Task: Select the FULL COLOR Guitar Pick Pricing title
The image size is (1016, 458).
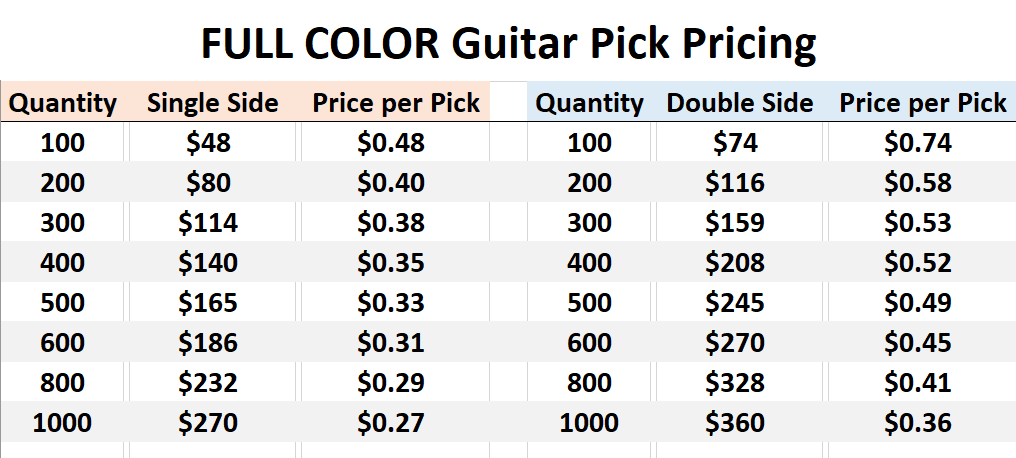Action: tap(508, 45)
